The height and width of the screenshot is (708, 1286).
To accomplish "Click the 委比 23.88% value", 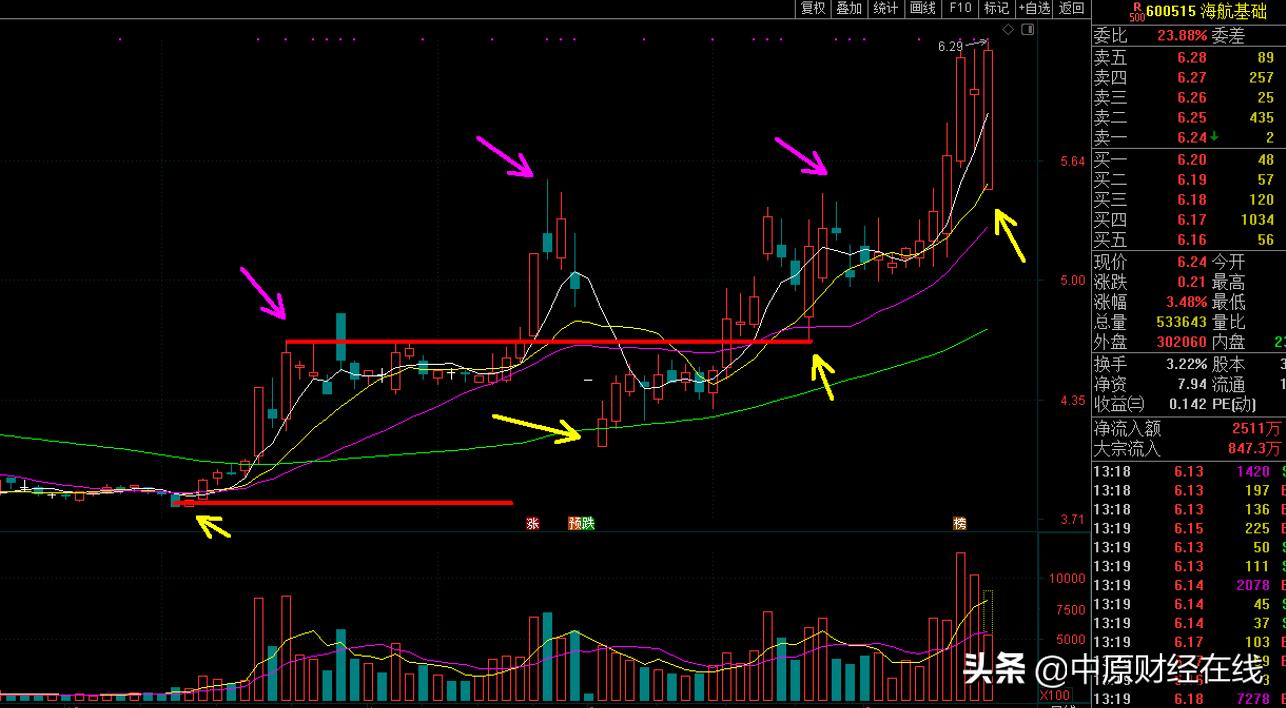I will tap(1180, 35).
